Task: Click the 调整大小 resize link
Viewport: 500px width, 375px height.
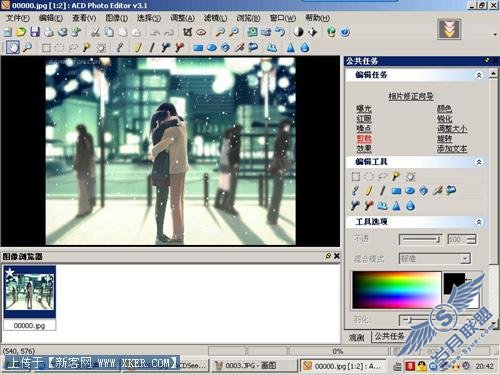Action: (x=452, y=129)
